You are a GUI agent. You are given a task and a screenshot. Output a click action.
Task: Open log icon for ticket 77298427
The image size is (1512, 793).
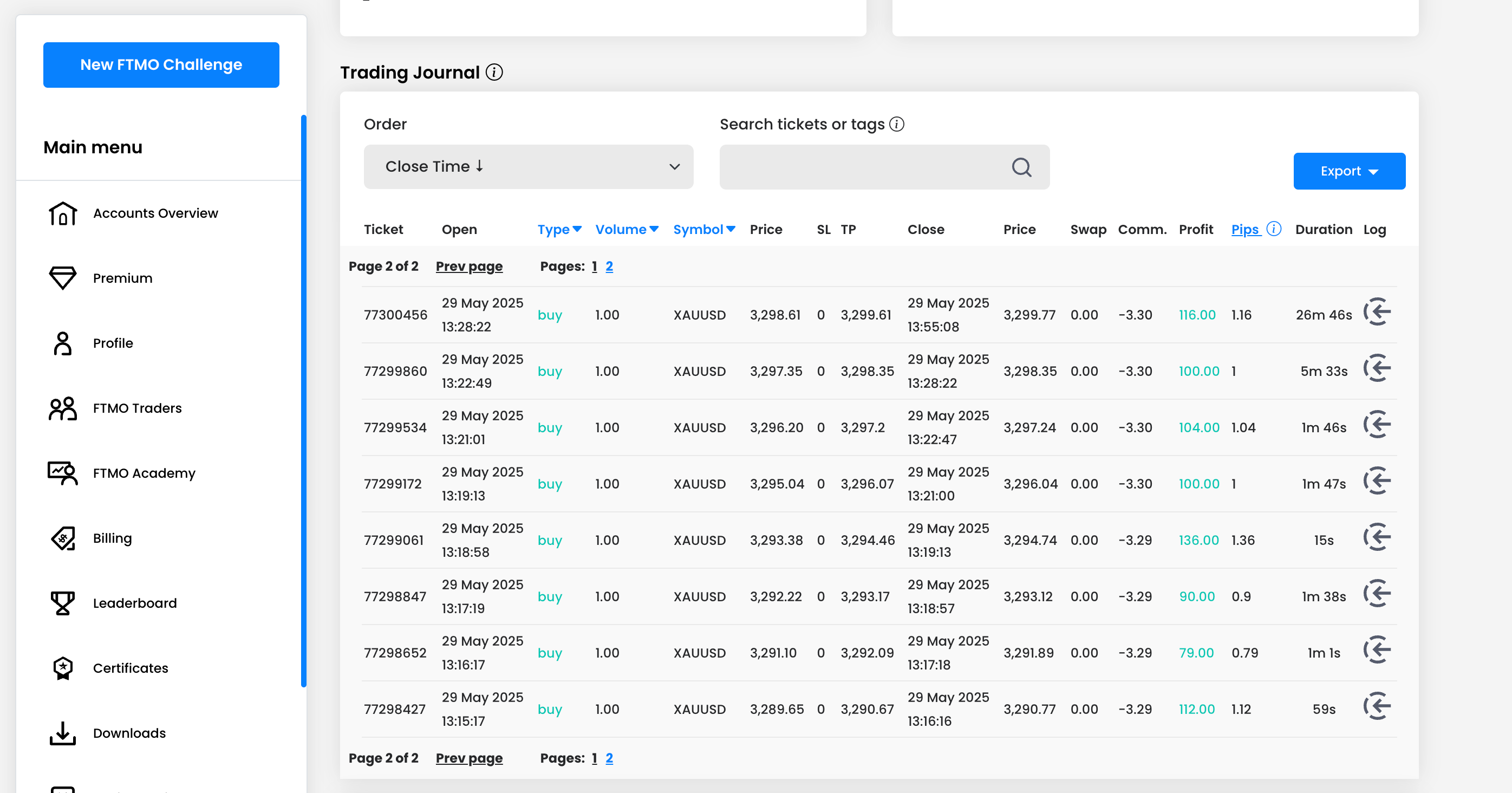click(x=1377, y=706)
